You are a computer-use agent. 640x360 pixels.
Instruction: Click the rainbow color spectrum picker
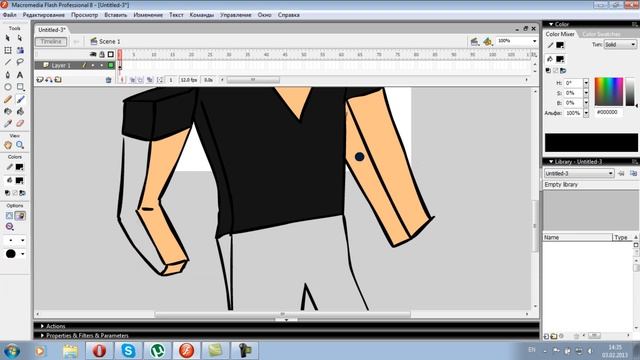pyautogui.click(x=609, y=92)
